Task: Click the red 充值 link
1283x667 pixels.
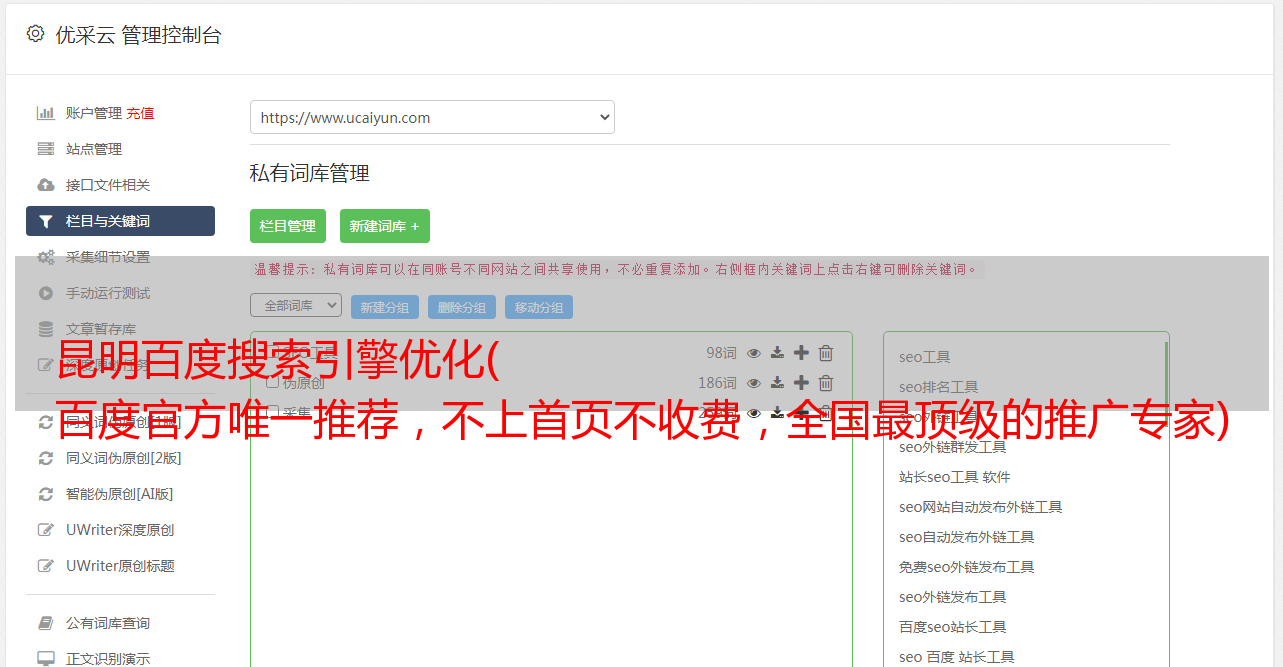Action: click(x=140, y=113)
